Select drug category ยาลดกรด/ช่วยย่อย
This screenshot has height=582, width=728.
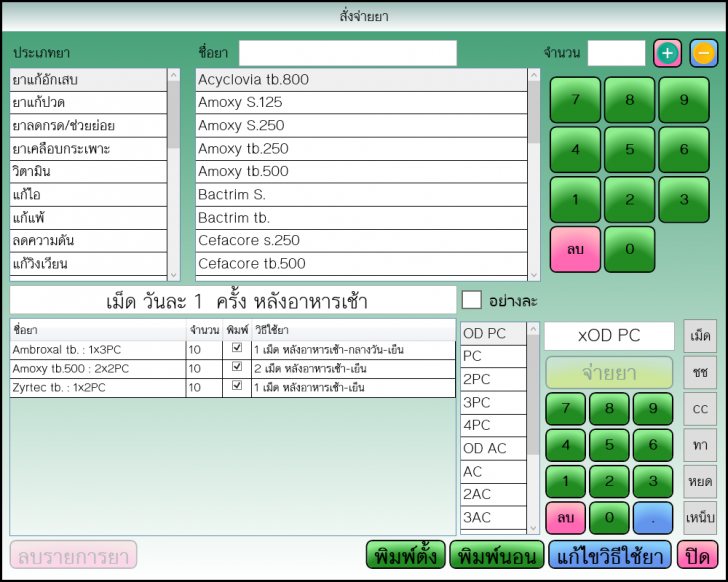(88, 126)
